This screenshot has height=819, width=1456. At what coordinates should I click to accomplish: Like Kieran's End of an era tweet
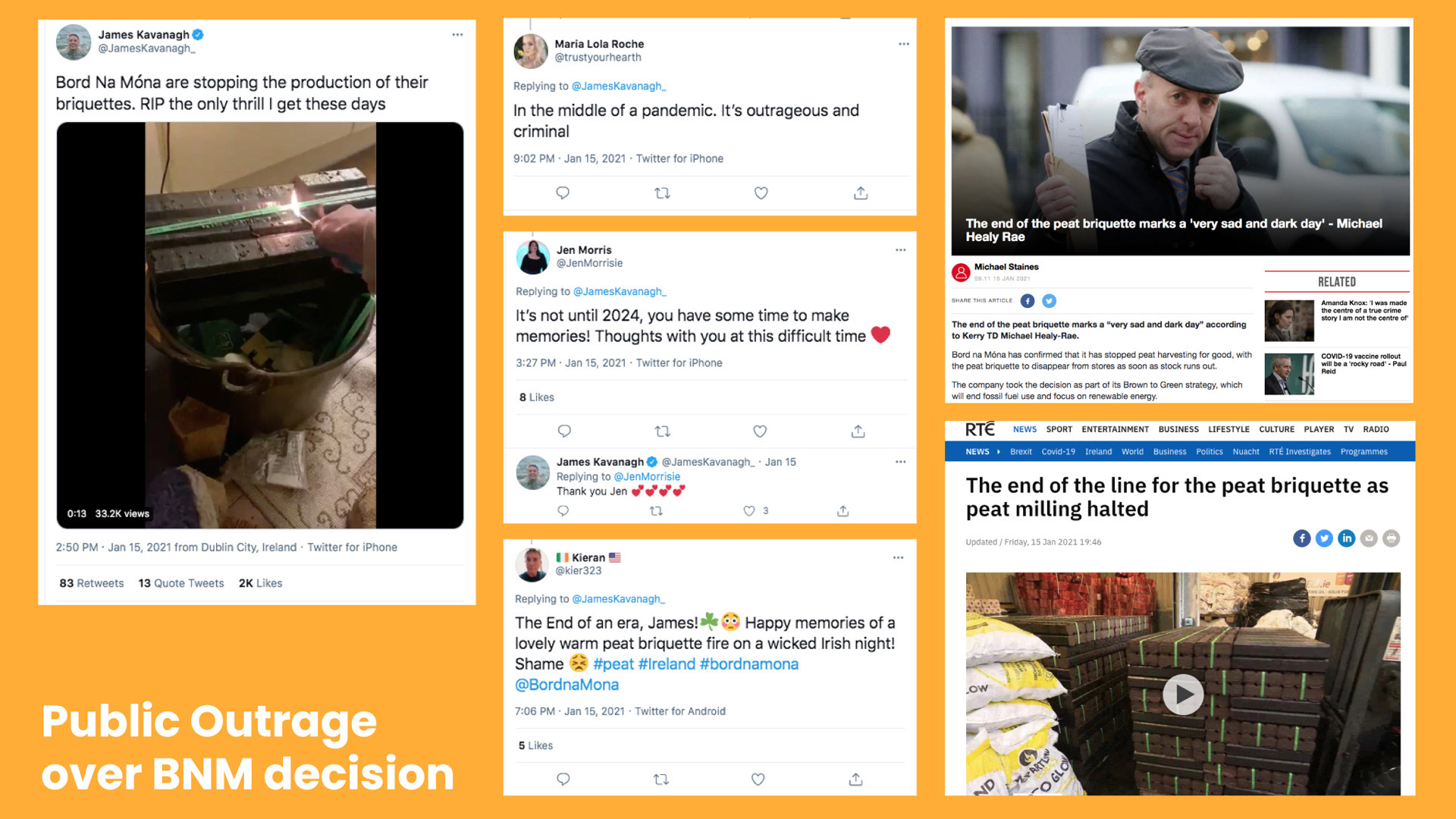pyautogui.click(x=758, y=779)
